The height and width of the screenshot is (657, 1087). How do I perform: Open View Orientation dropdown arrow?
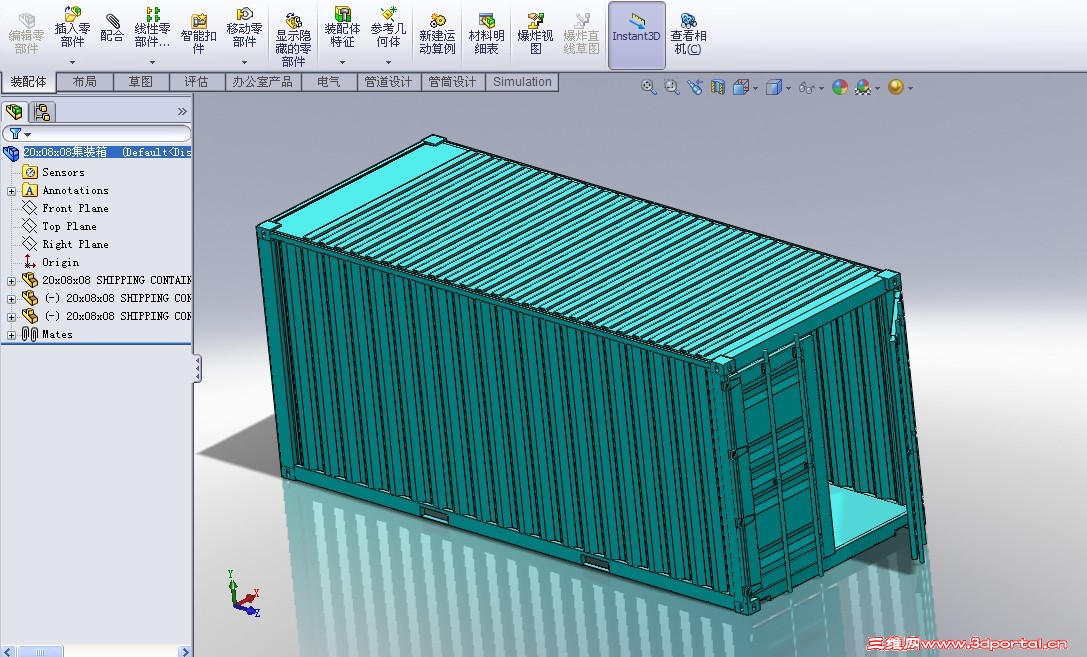click(755, 89)
